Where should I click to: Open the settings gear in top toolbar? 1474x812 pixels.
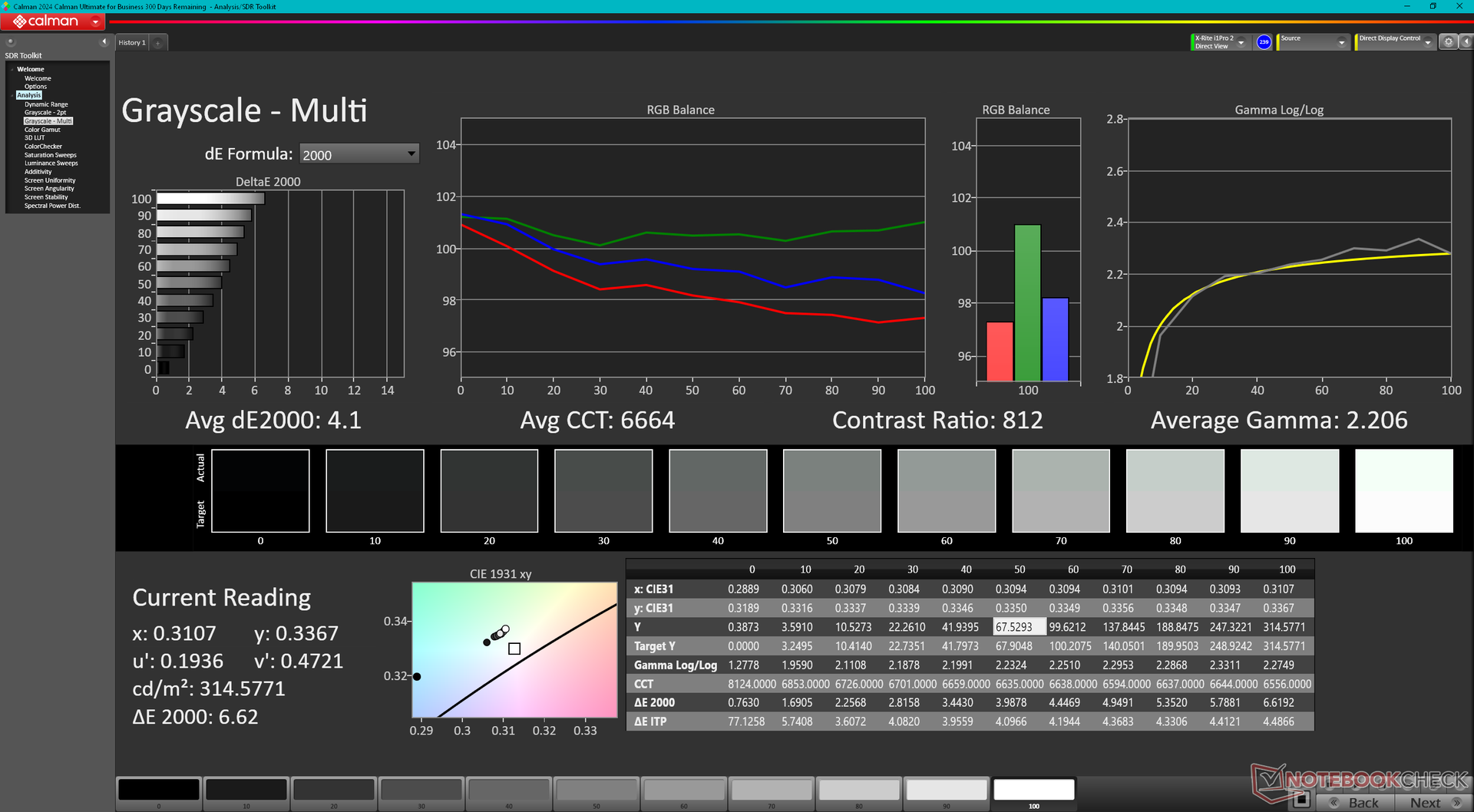1448,42
